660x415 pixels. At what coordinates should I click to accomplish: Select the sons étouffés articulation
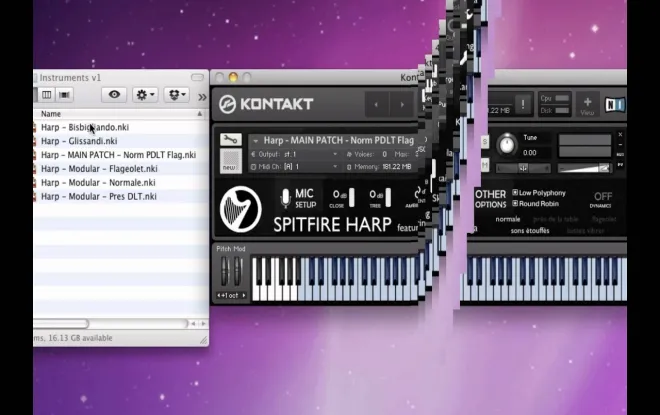tap(530, 231)
